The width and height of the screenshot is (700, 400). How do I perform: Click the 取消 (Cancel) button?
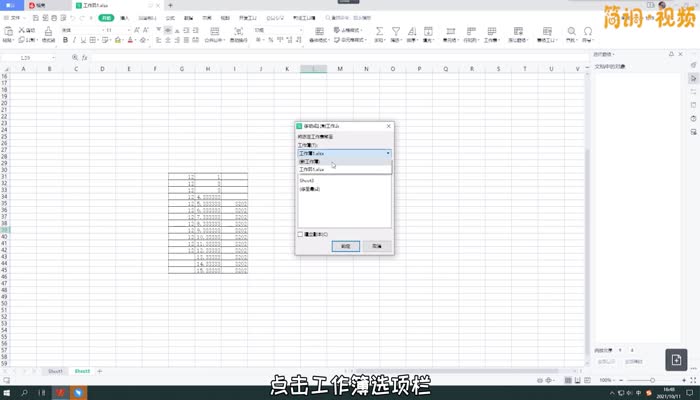coord(376,245)
